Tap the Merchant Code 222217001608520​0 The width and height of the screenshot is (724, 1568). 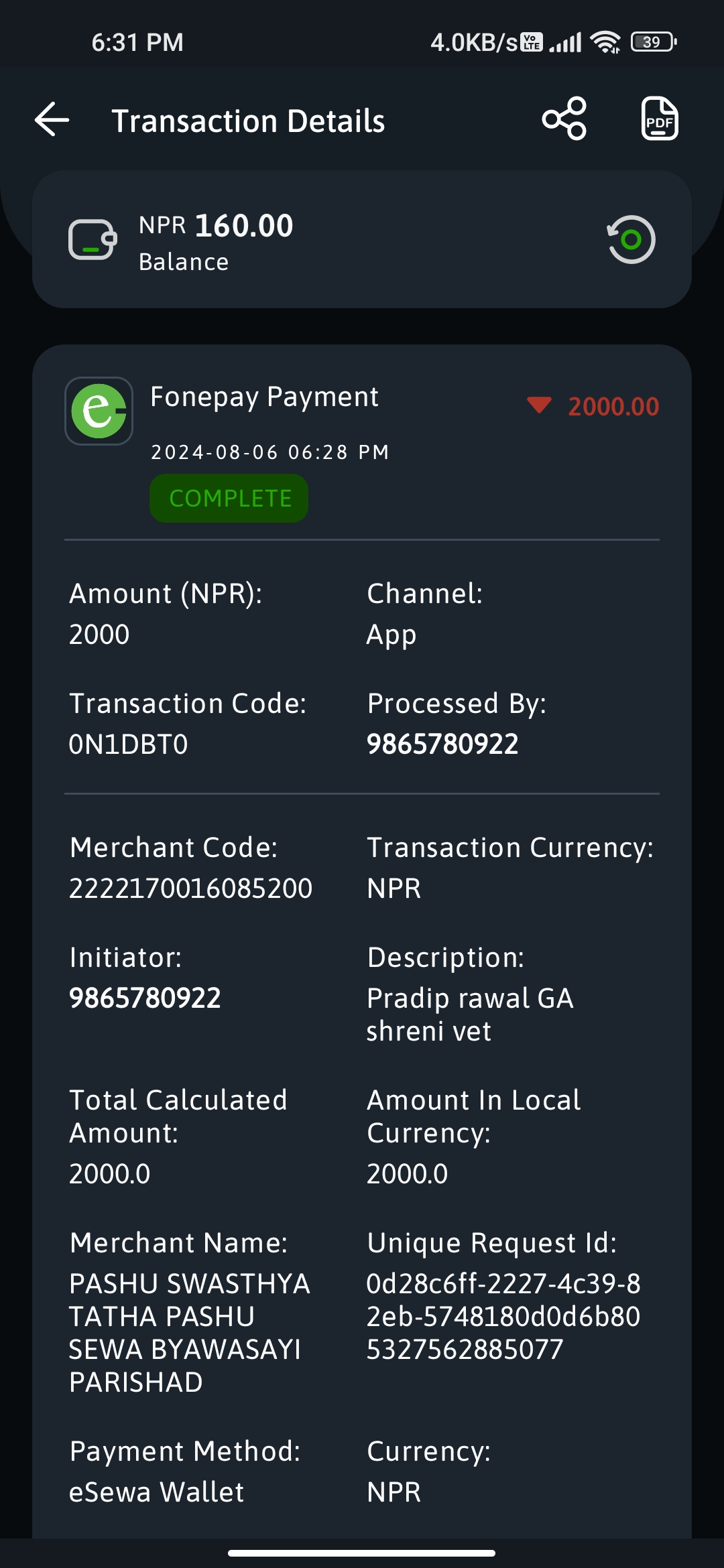[x=191, y=889]
